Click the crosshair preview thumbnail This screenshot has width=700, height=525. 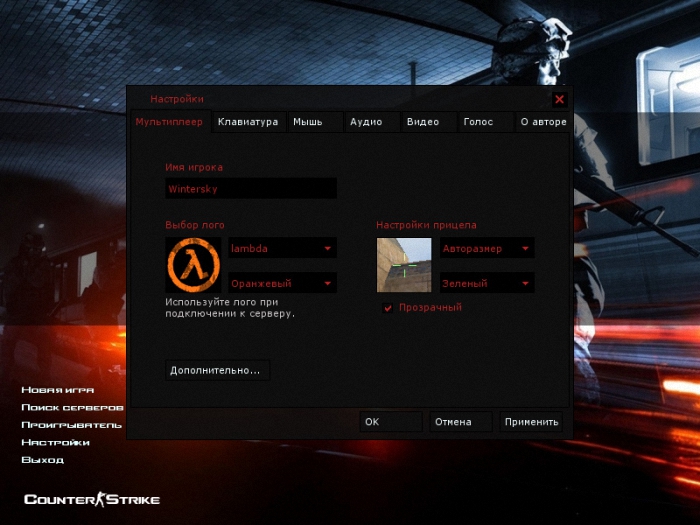coord(404,265)
